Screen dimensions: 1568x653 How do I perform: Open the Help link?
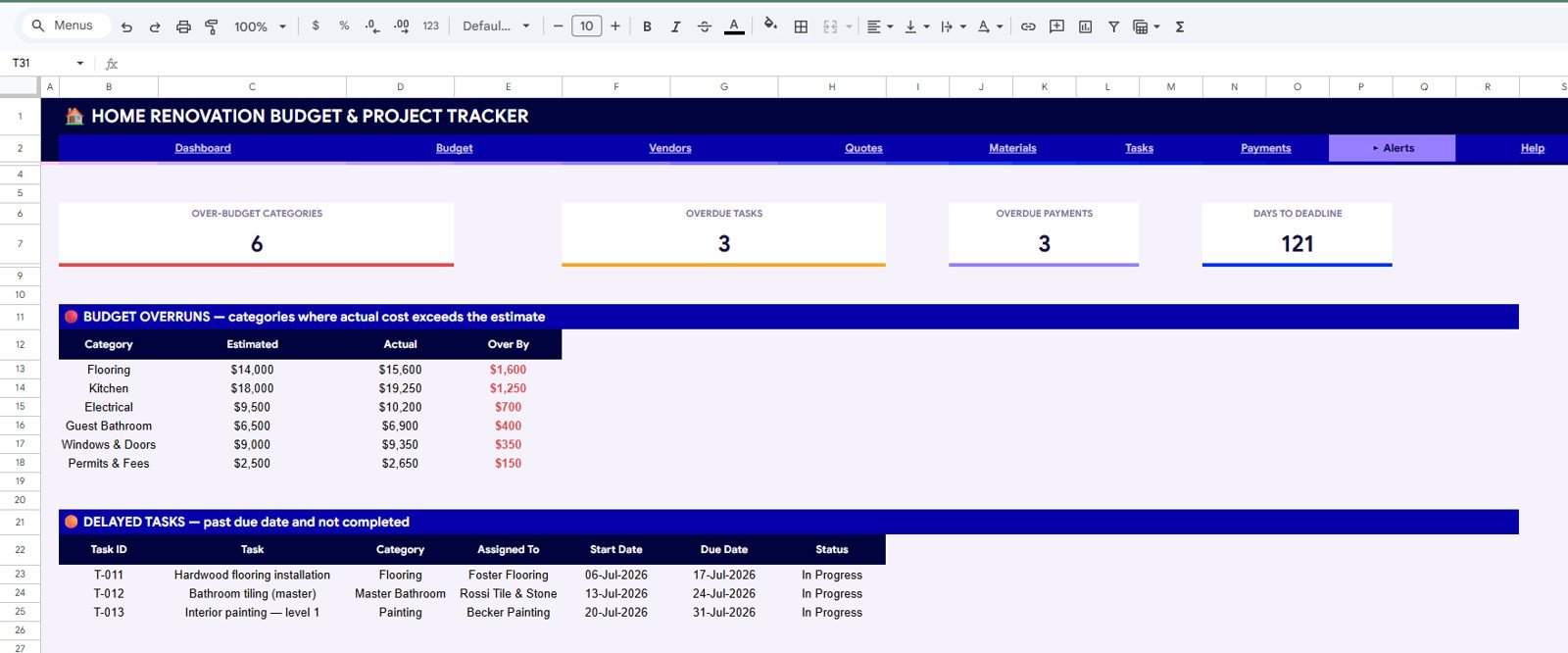[x=1533, y=148]
